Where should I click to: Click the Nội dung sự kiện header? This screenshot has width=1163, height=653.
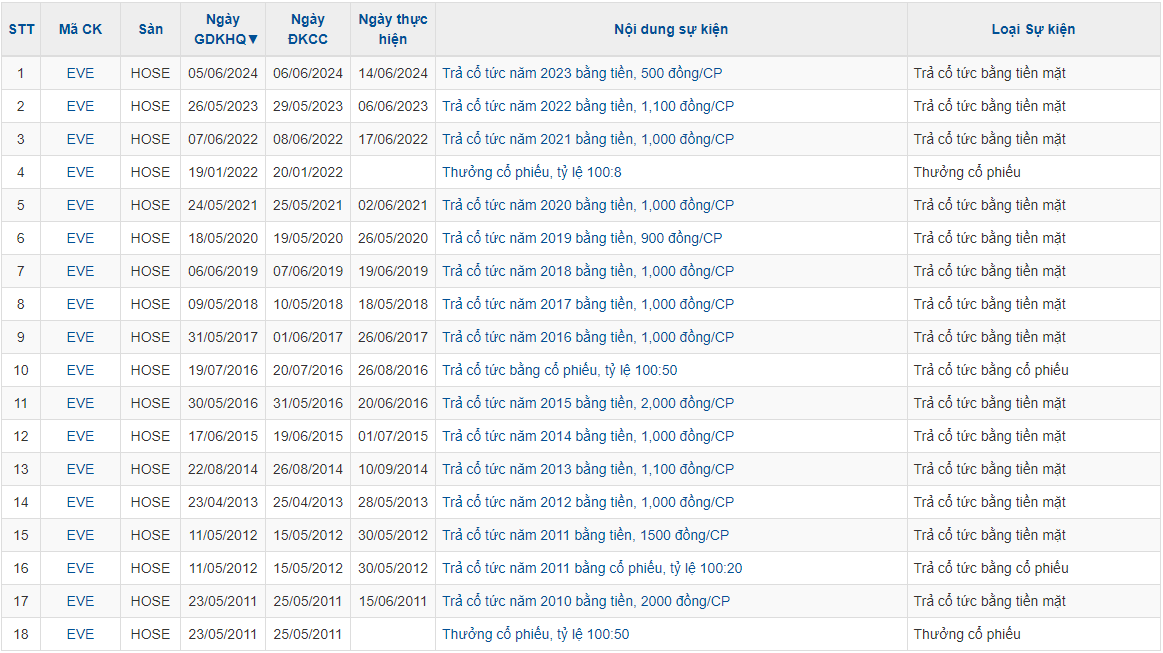tap(671, 30)
